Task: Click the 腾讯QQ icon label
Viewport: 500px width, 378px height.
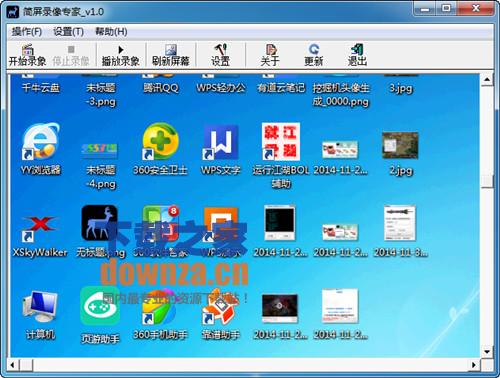Action: click(x=161, y=88)
